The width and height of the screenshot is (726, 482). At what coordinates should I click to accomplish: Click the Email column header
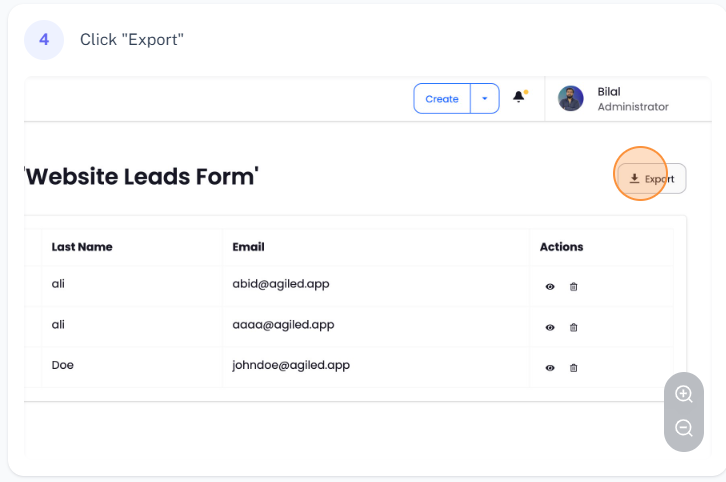(x=248, y=247)
